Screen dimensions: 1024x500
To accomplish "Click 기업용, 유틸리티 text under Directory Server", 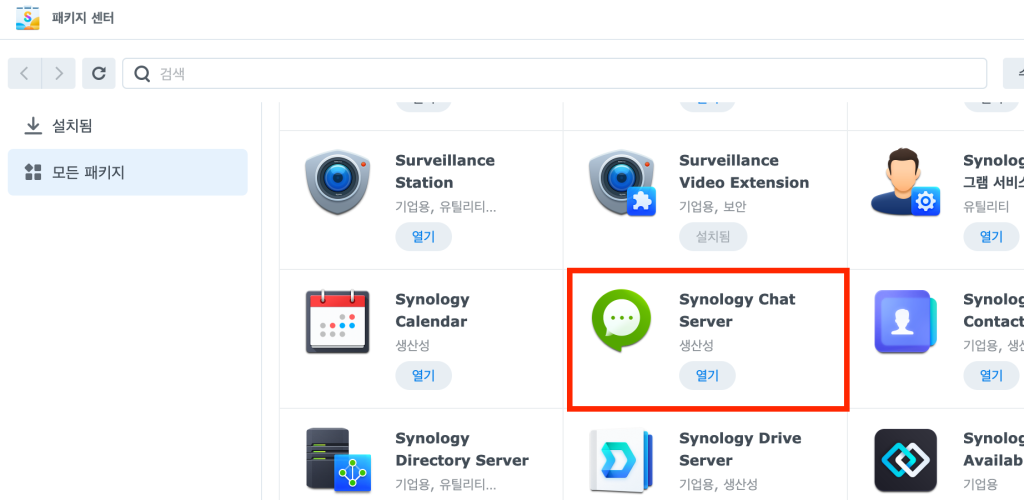I will [445, 484].
